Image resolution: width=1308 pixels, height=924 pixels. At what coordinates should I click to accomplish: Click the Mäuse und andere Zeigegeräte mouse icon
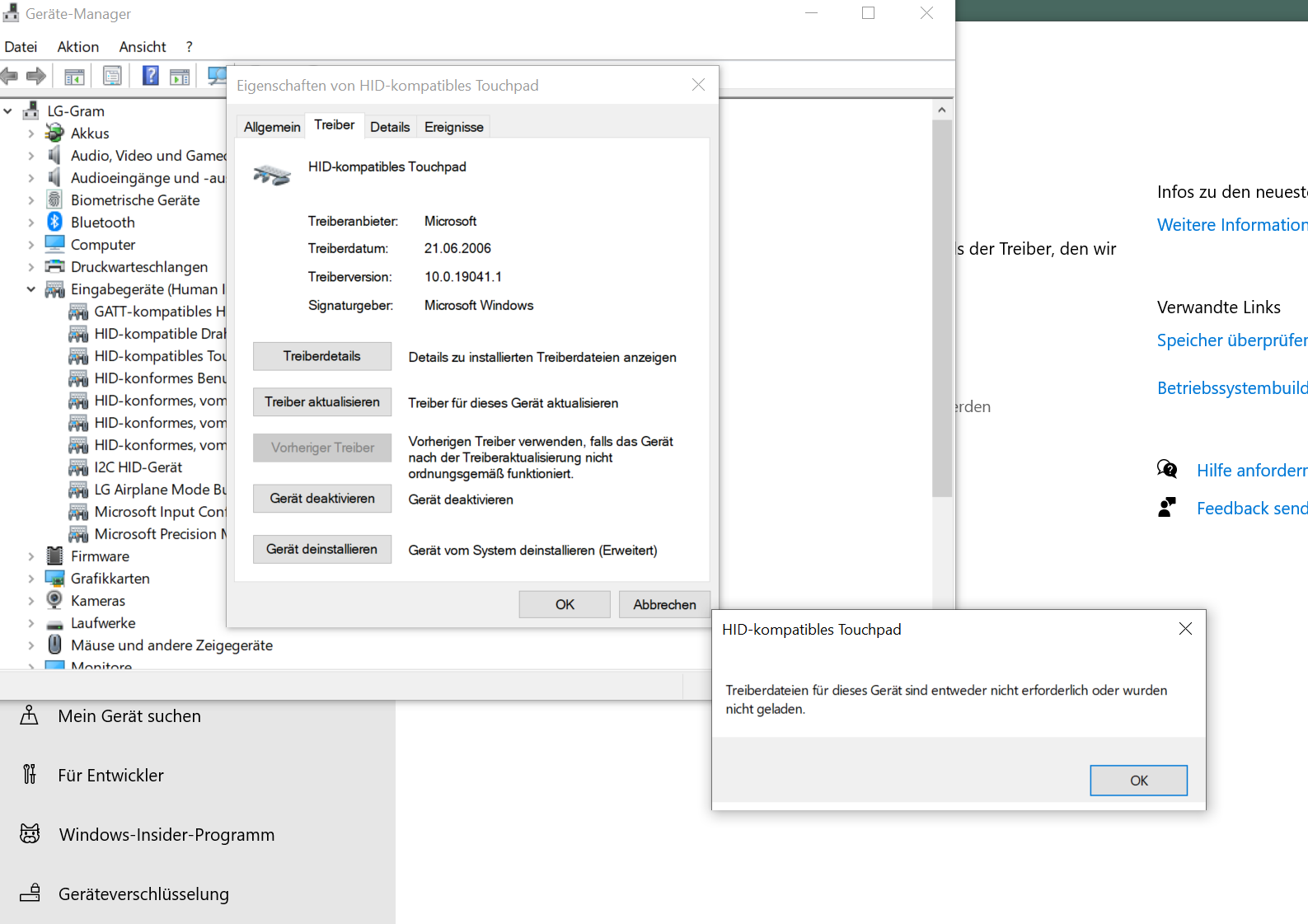54,645
